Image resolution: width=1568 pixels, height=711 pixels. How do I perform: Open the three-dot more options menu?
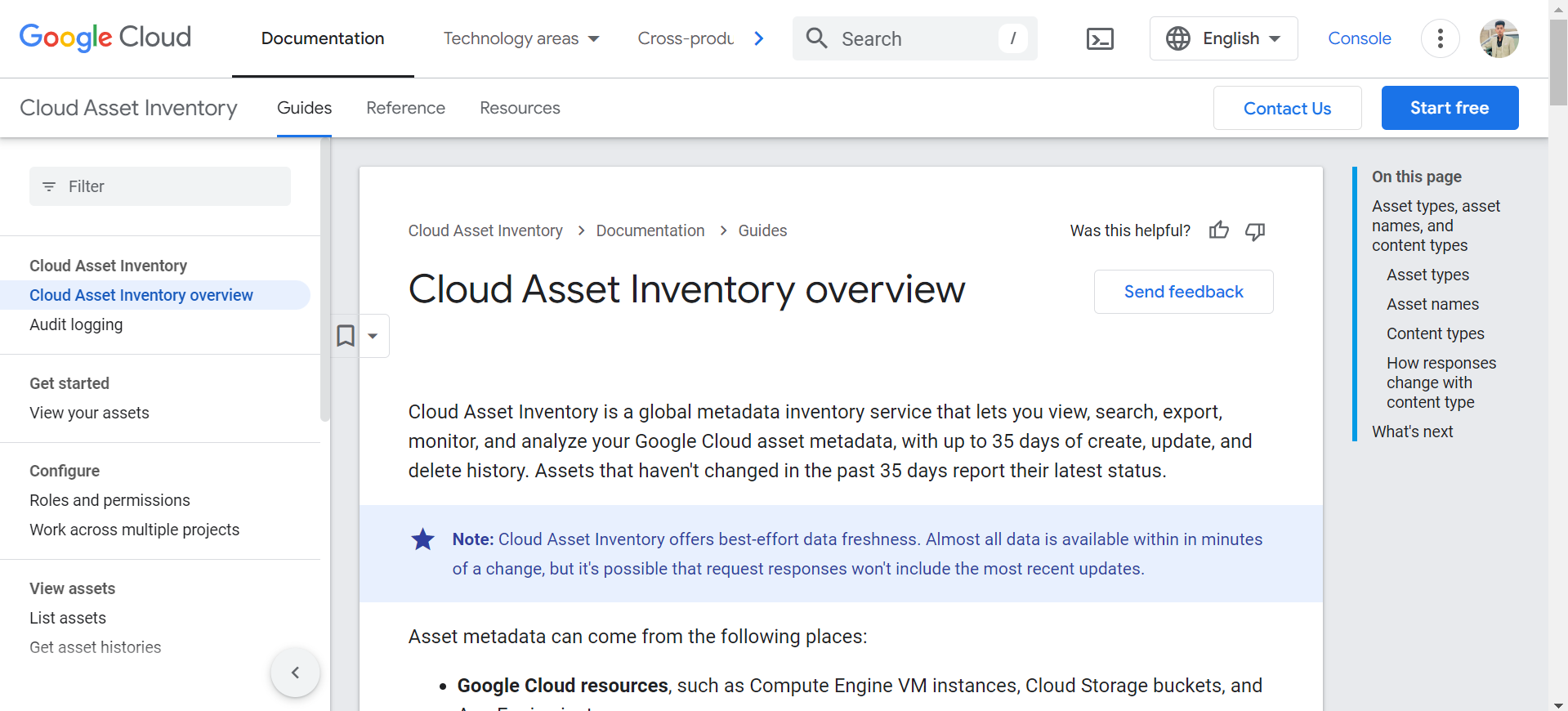pyautogui.click(x=1440, y=38)
